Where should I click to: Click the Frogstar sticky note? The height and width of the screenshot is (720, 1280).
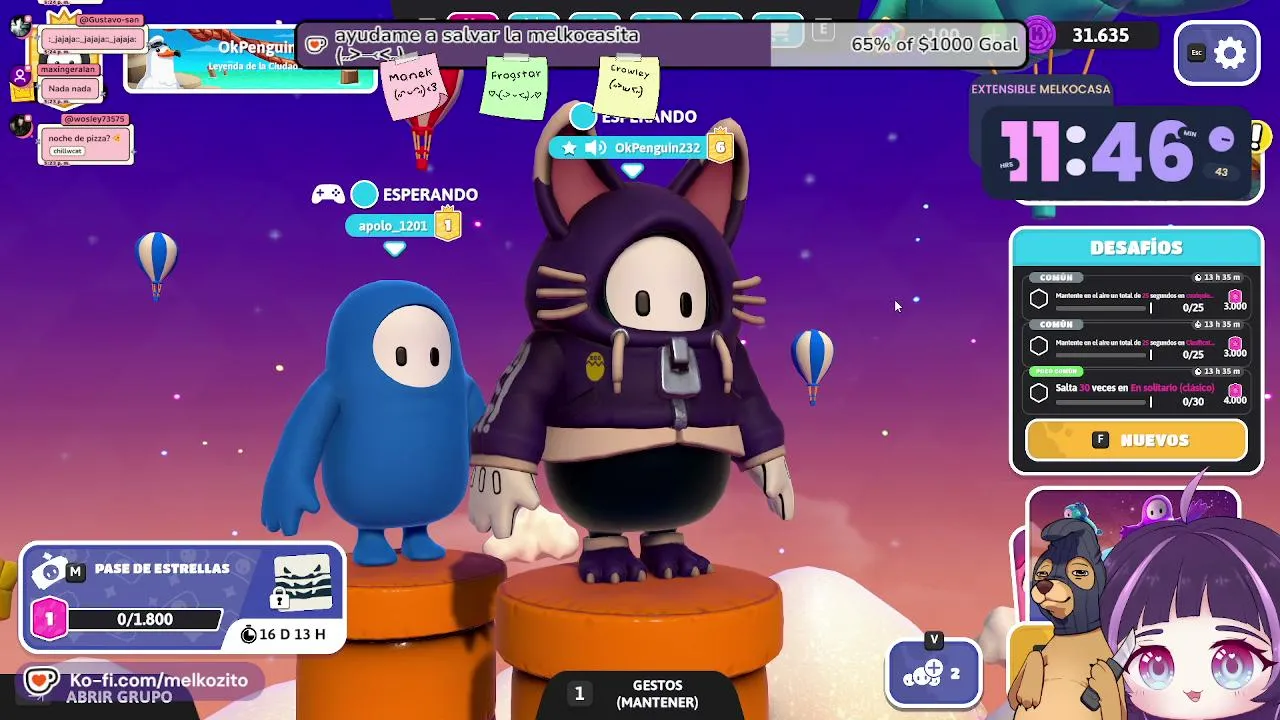point(515,86)
